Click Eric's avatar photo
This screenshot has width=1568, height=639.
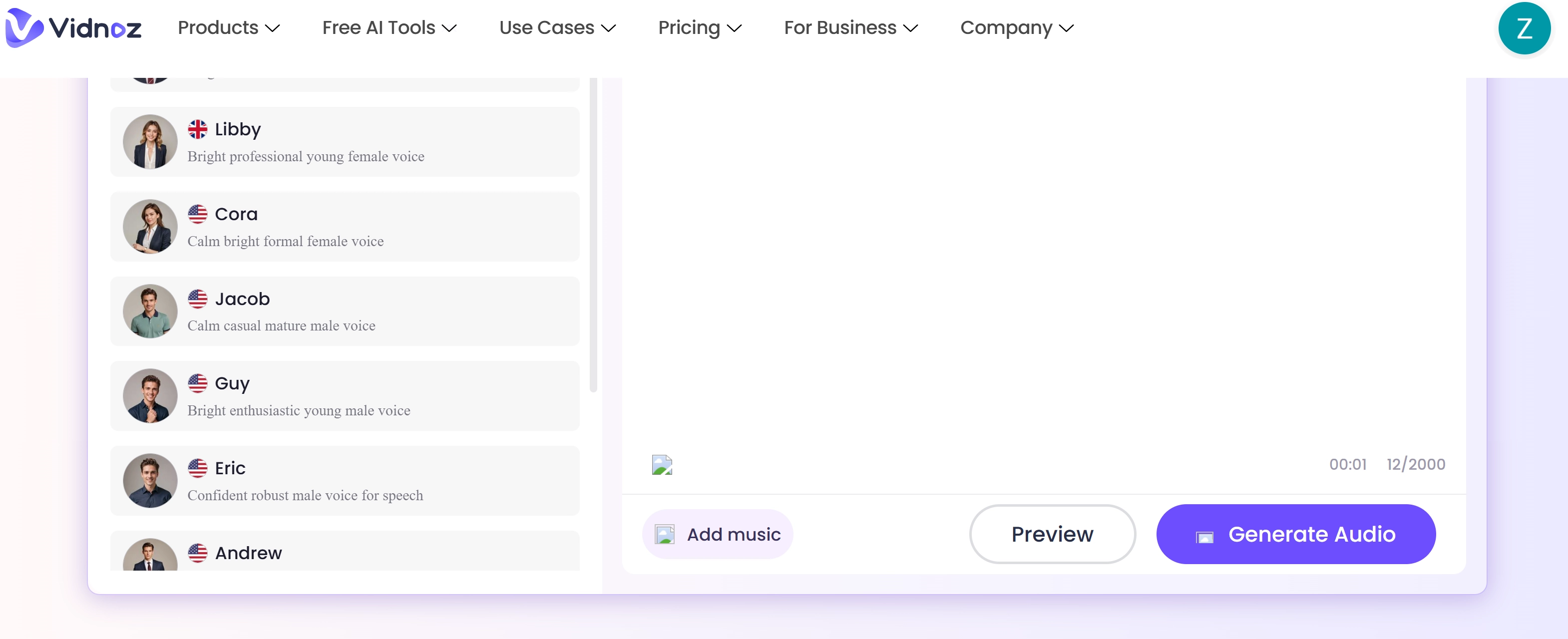pyautogui.click(x=150, y=480)
